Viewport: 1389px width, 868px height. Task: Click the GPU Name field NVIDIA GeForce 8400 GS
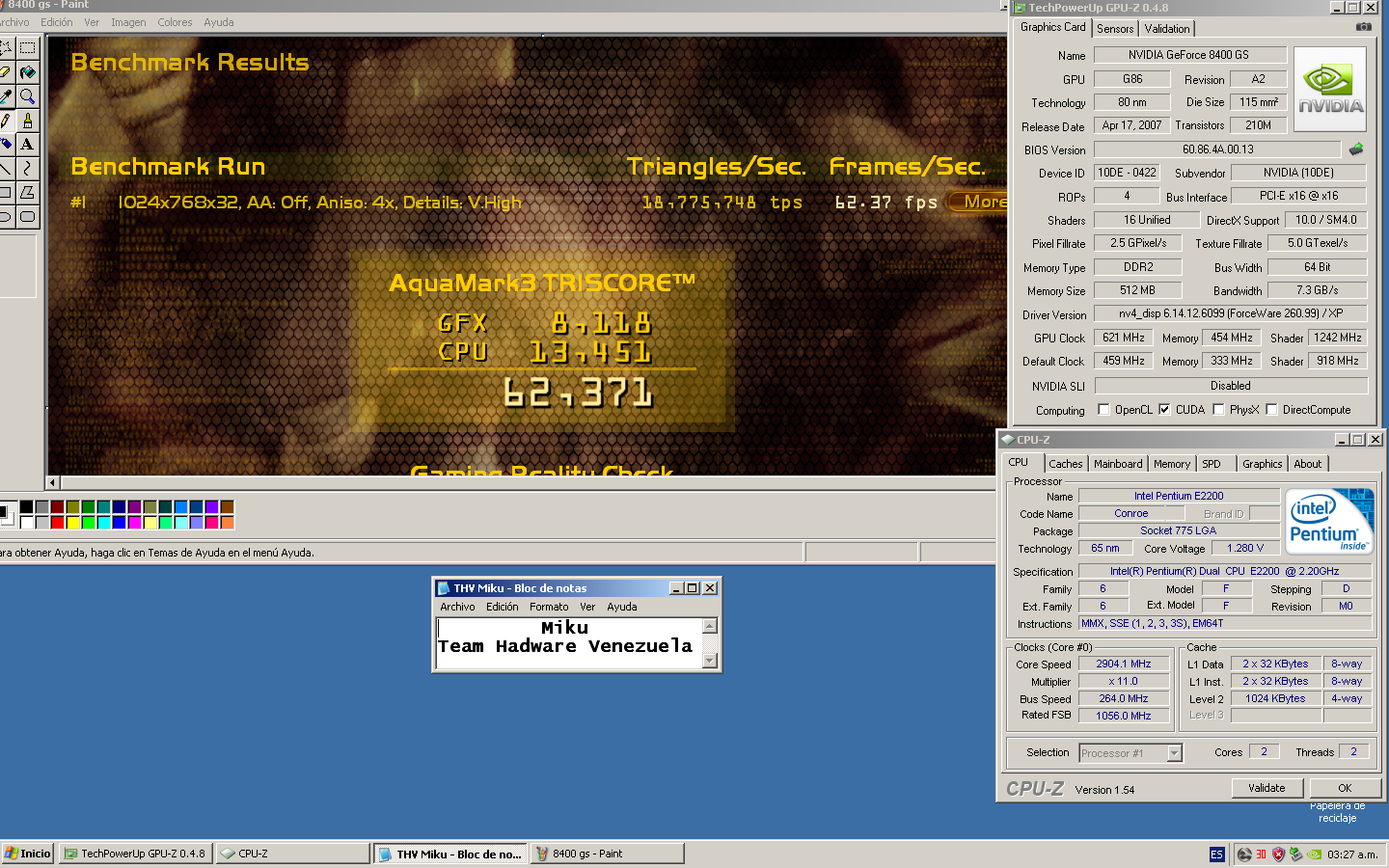click(1188, 55)
